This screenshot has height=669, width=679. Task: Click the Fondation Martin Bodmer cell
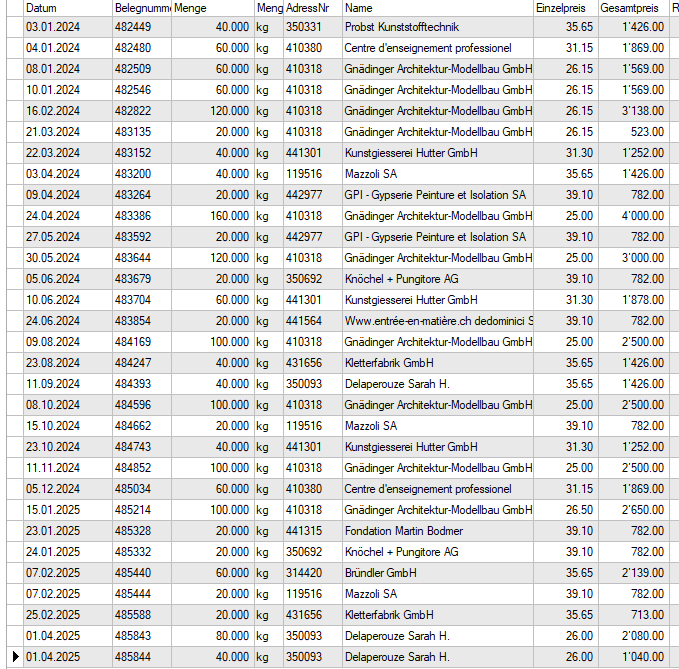tap(436, 531)
